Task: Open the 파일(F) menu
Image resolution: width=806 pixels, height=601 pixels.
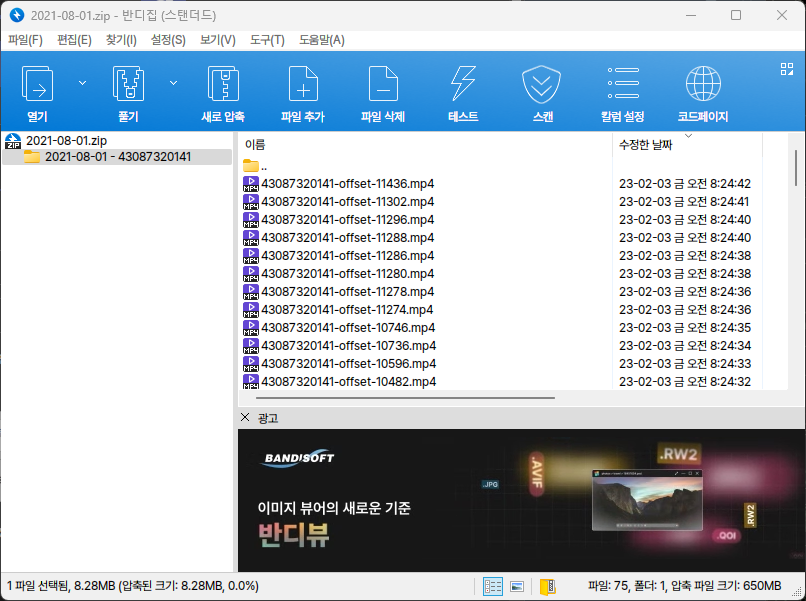Action: click(x=25, y=40)
